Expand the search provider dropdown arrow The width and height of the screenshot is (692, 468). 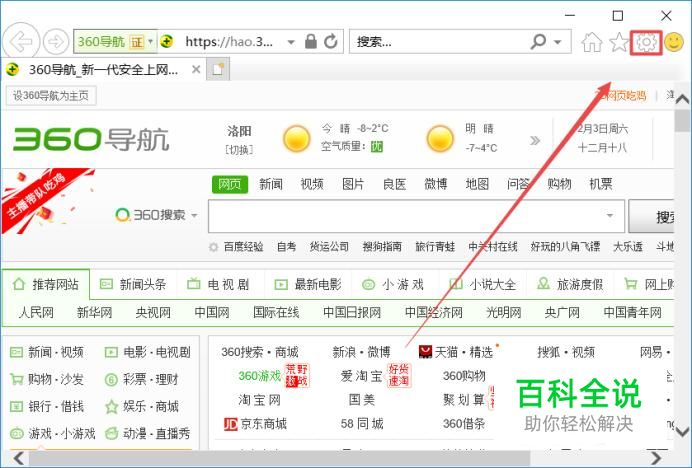coord(558,42)
